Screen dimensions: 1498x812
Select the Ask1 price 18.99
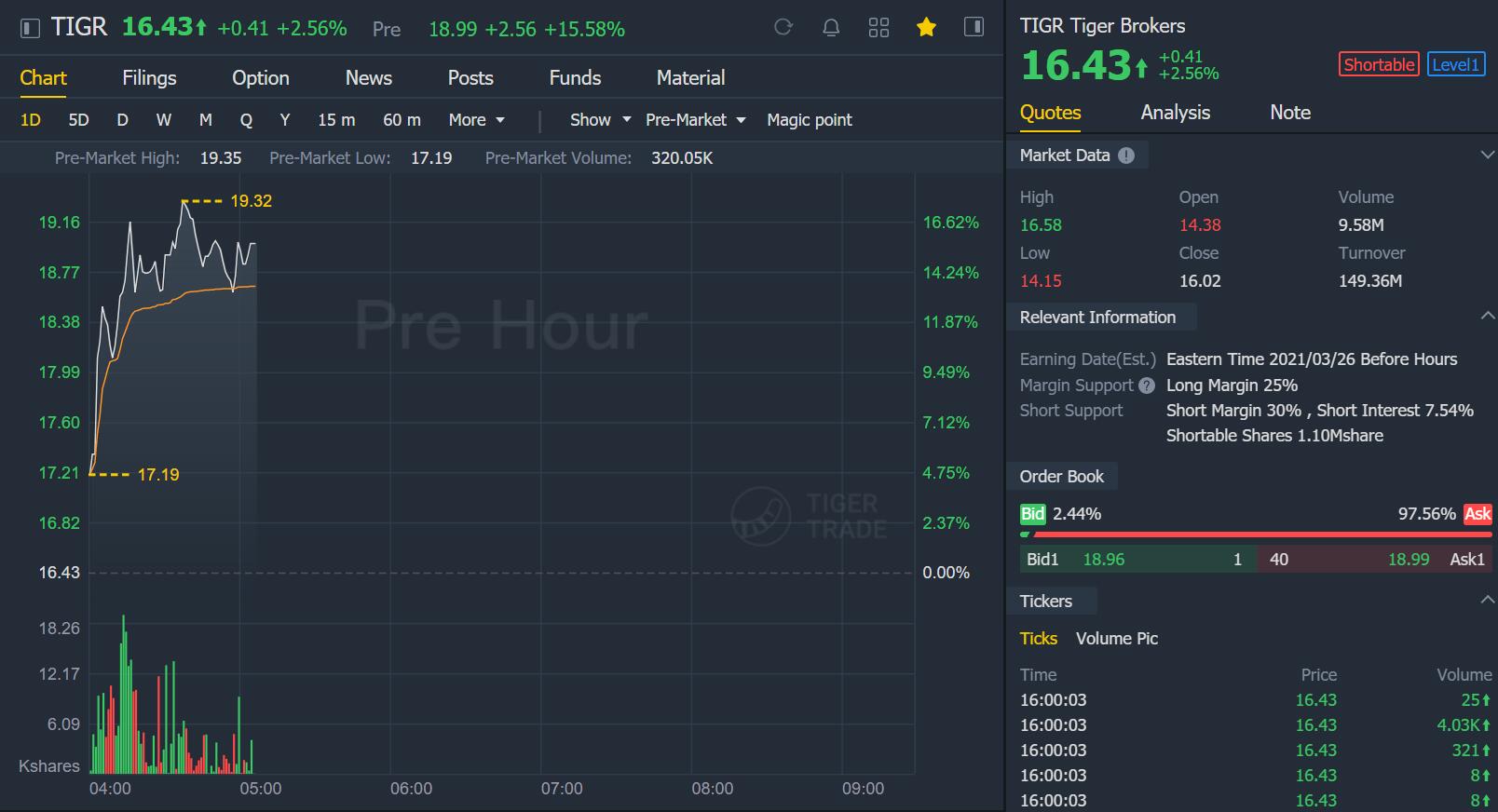(x=1408, y=560)
